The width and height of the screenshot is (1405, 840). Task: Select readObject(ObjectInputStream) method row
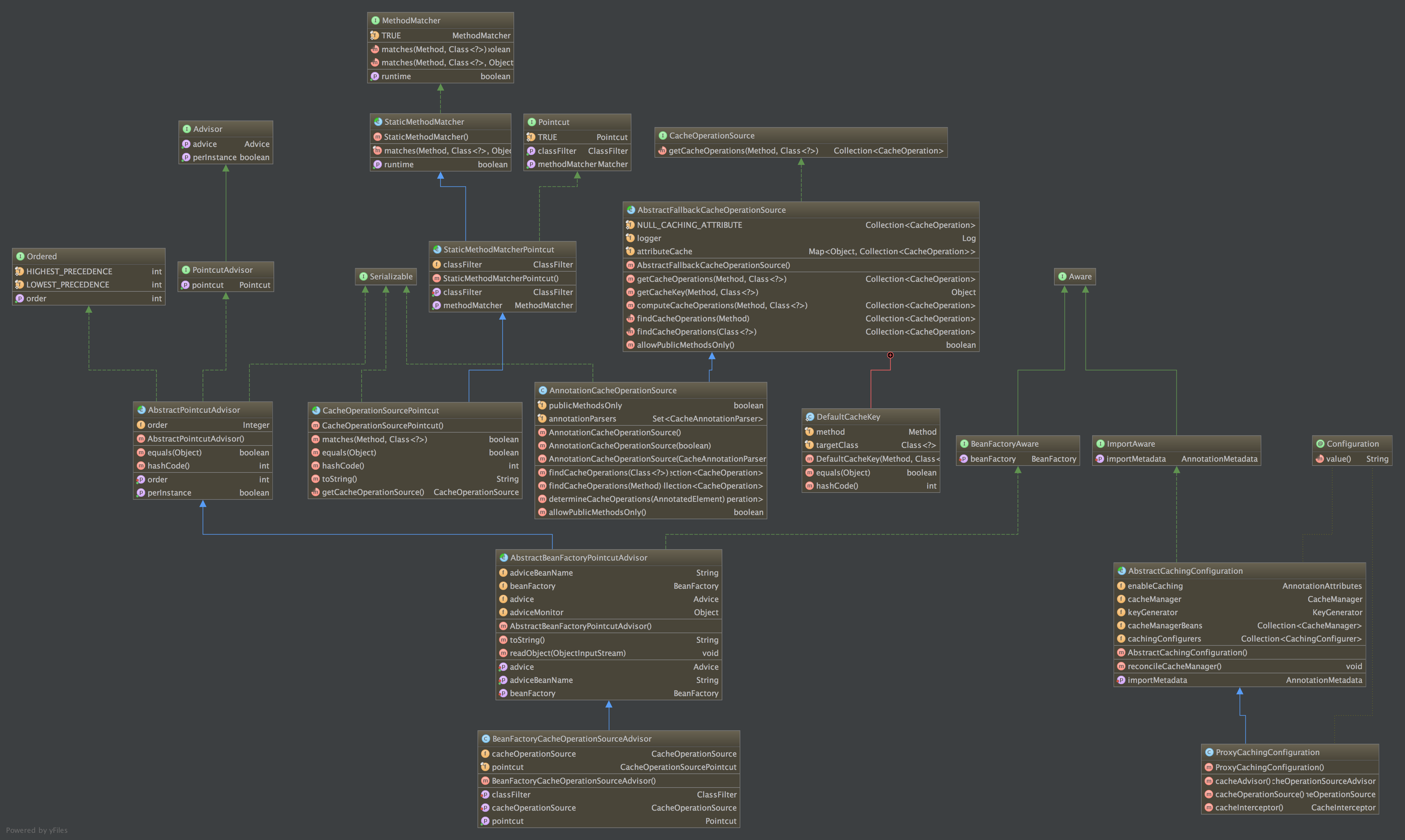pyautogui.click(x=608, y=653)
